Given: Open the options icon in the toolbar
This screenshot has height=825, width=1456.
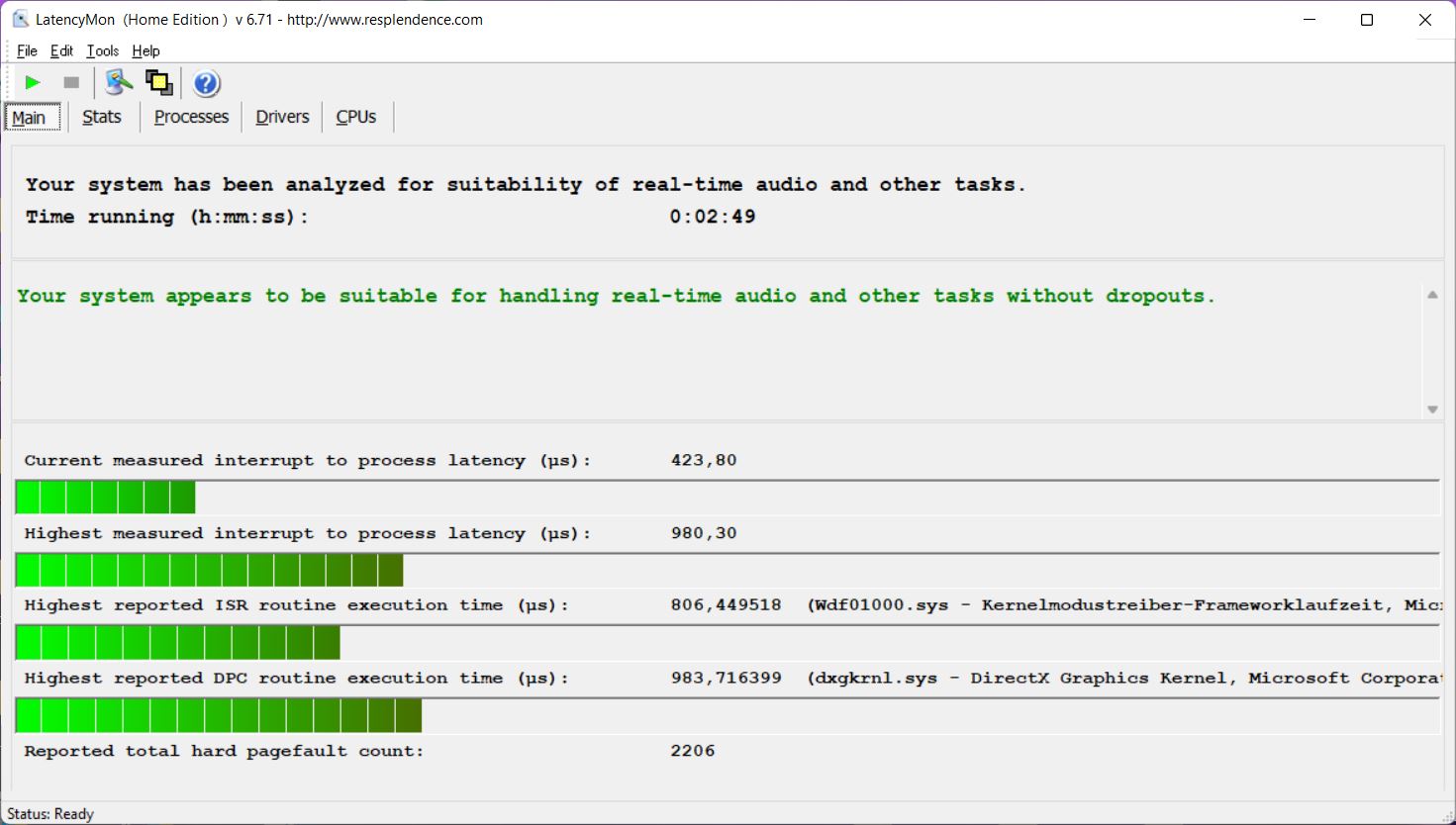Looking at the screenshot, I should coord(119,83).
